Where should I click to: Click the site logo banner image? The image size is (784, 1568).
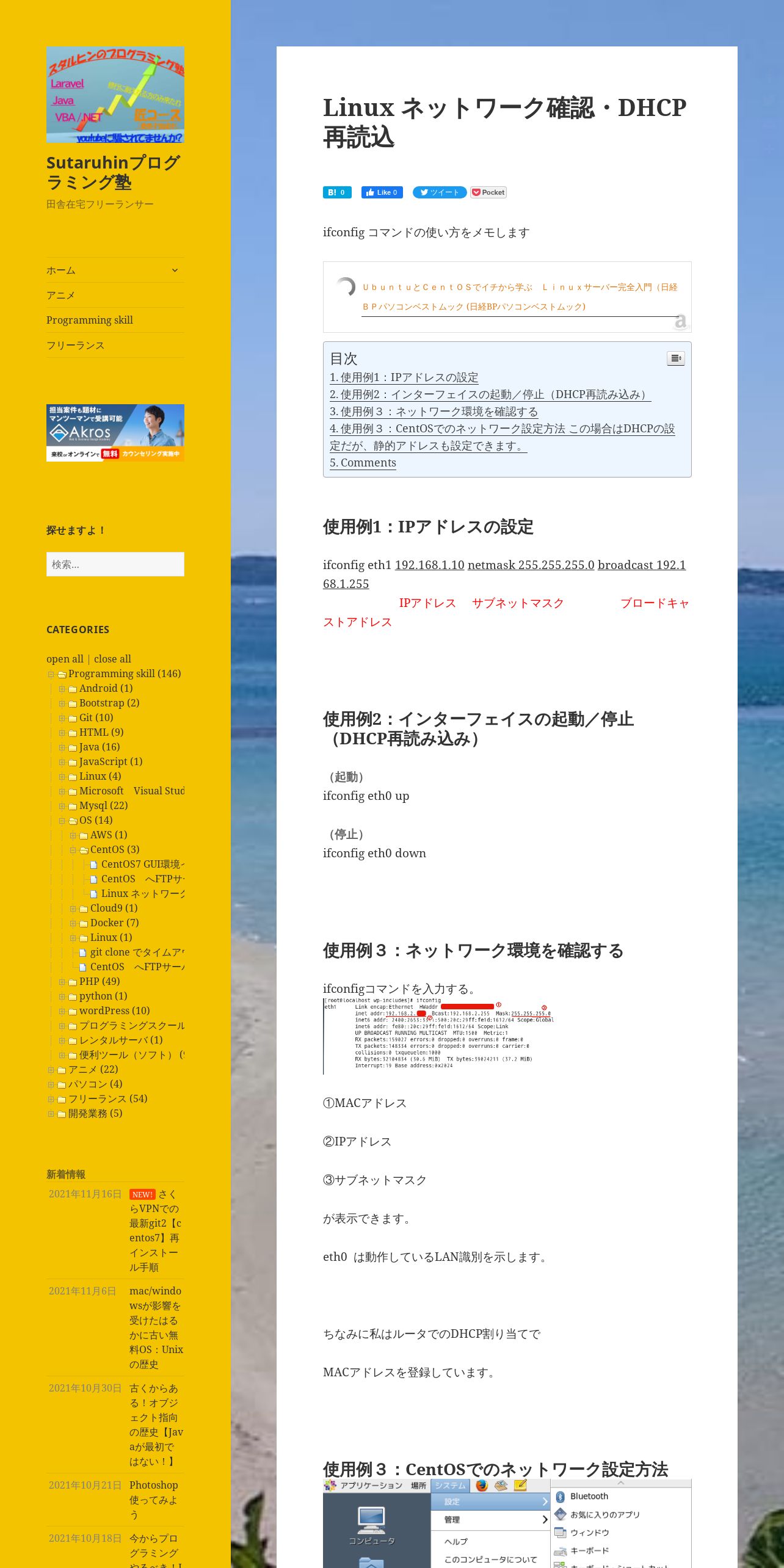[x=115, y=95]
